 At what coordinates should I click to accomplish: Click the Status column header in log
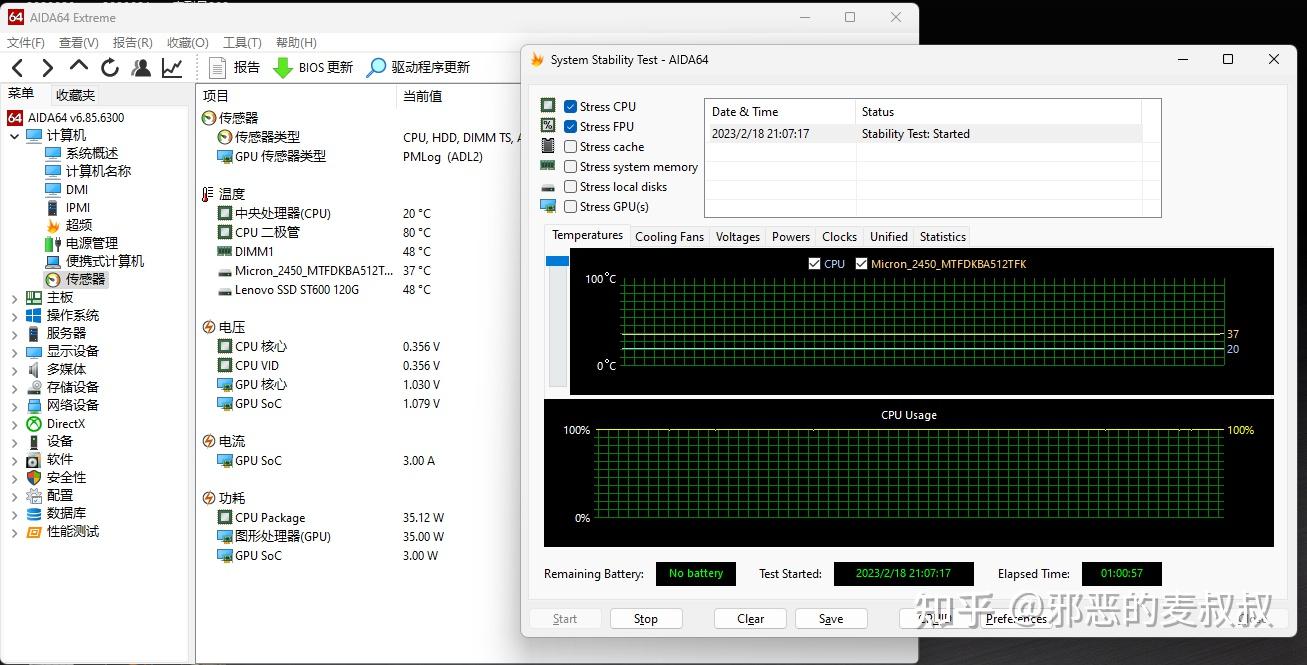[x=999, y=111]
